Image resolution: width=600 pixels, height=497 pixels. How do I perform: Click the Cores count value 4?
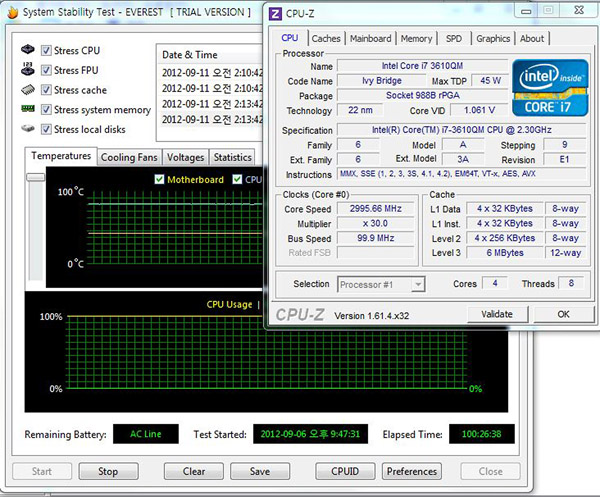(x=495, y=283)
